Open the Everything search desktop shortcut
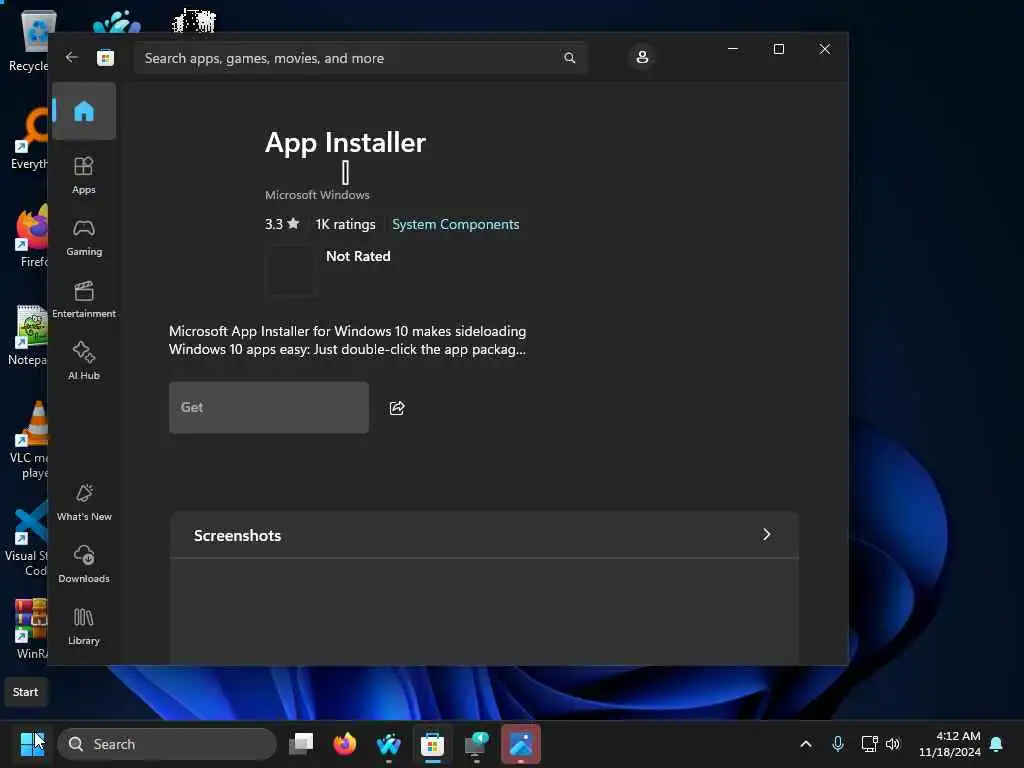This screenshot has width=1024, height=768. [29, 139]
